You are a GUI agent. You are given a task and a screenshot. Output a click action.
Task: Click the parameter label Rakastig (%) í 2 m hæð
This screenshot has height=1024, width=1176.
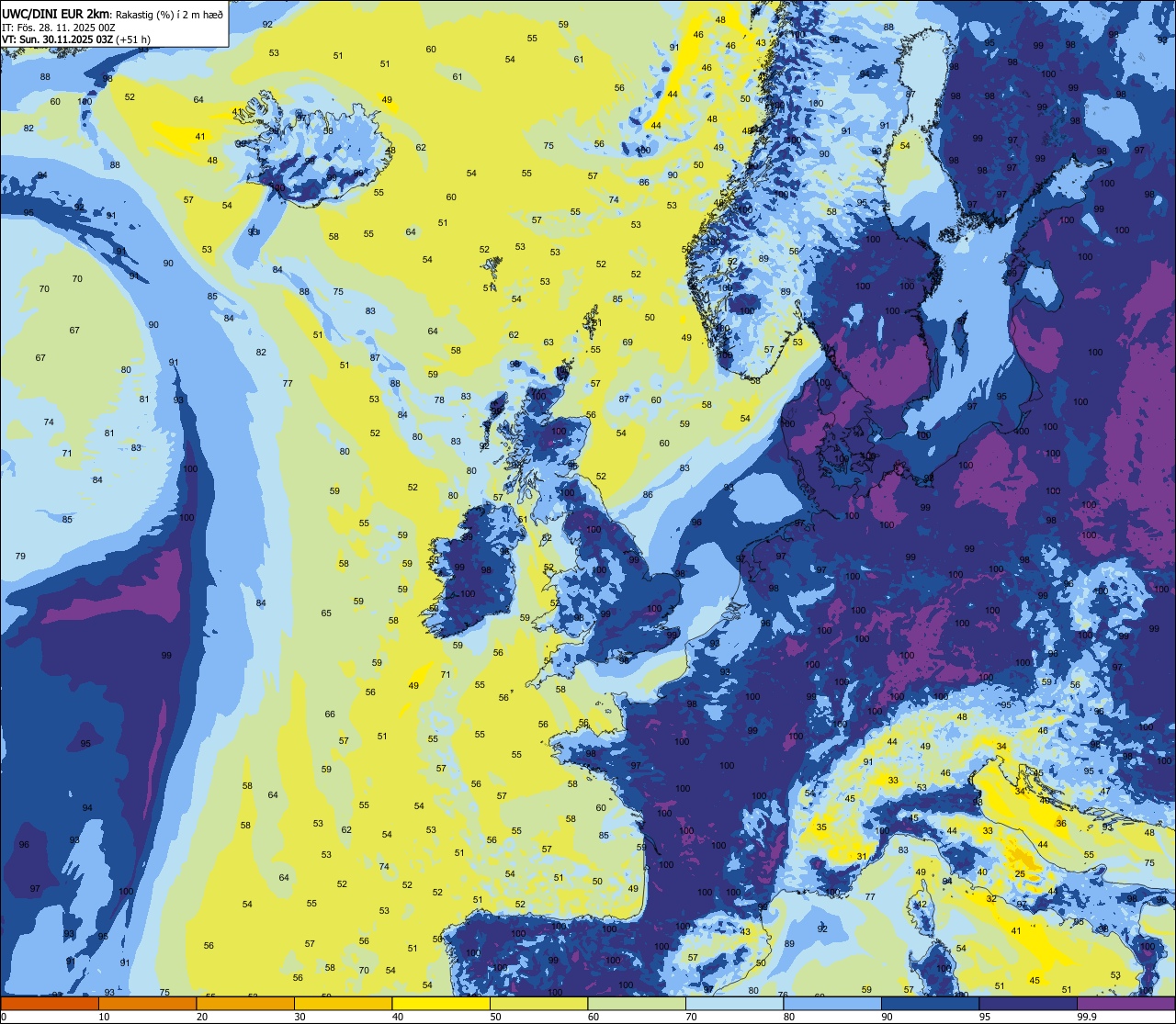click(x=169, y=14)
